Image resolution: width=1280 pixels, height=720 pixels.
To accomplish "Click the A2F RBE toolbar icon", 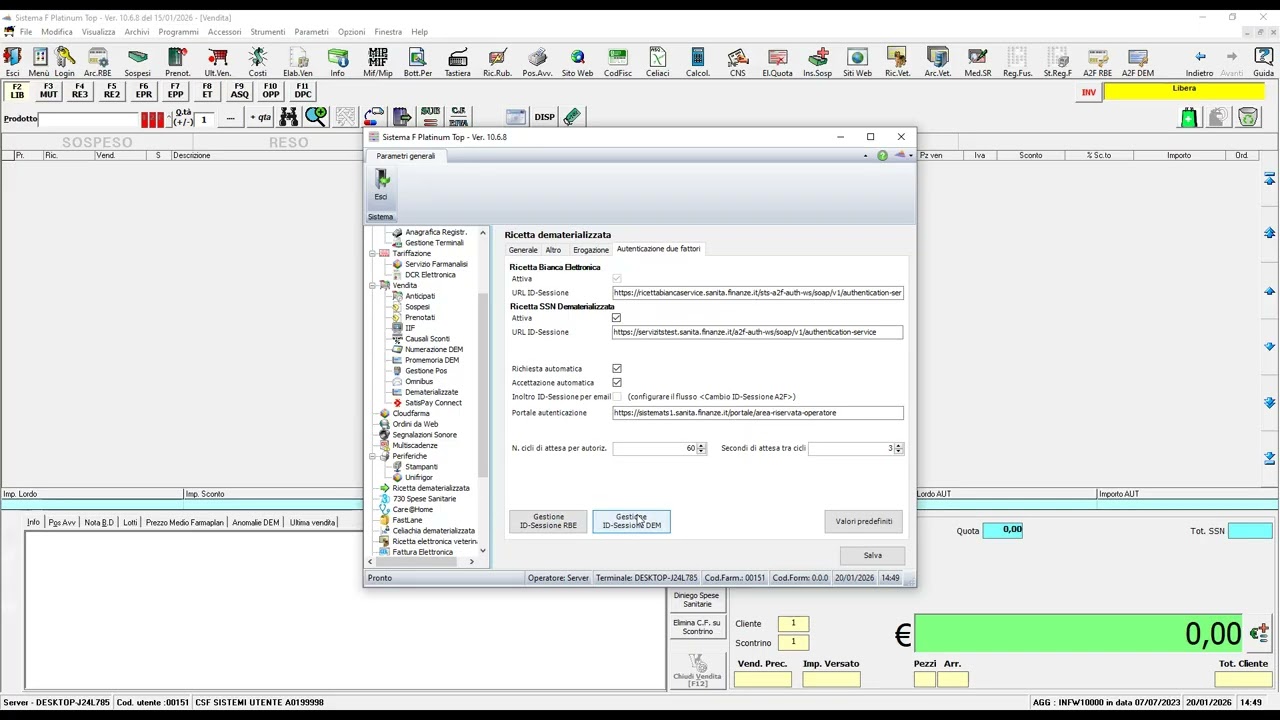I will (x=1098, y=62).
